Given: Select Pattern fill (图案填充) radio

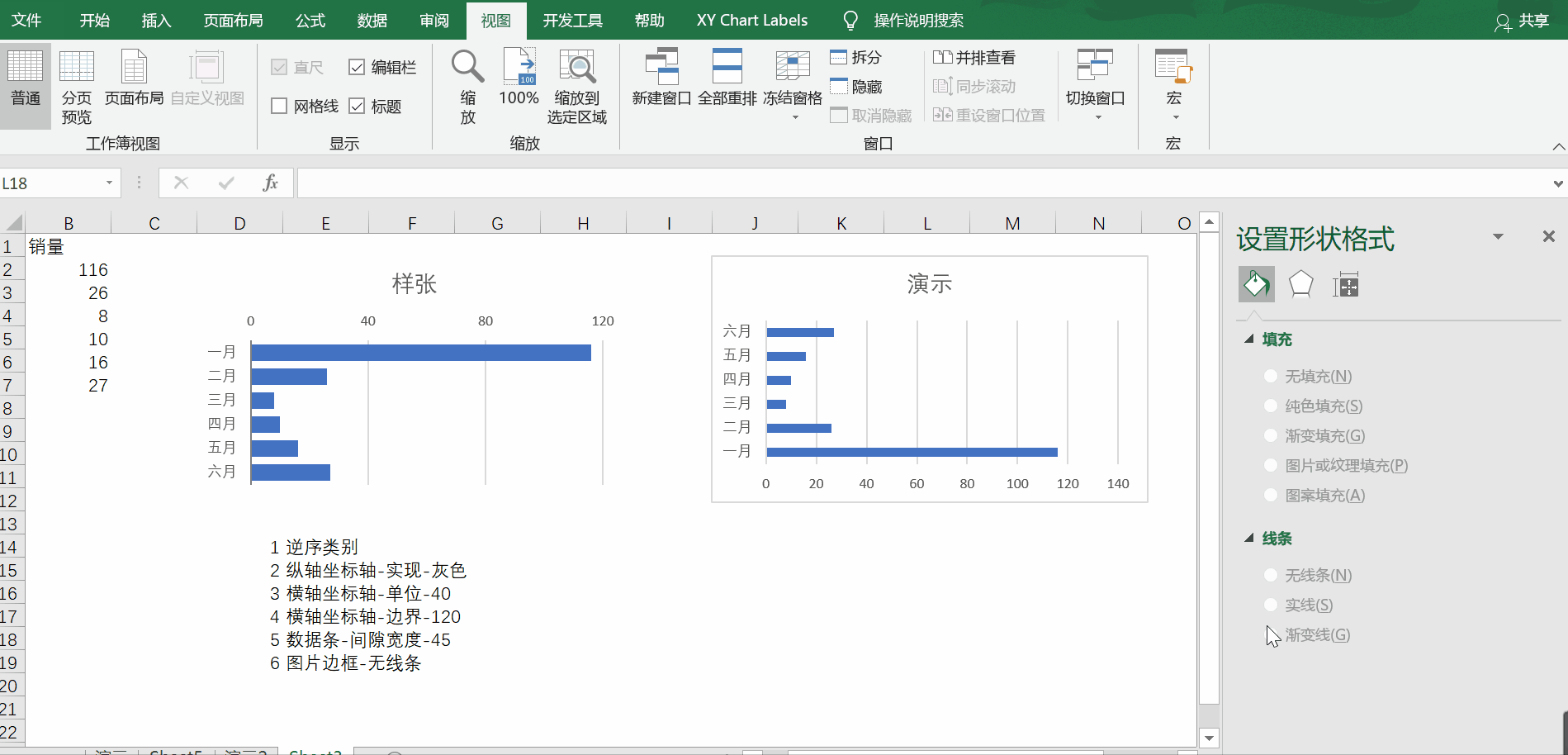Looking at the screenshot, I should [1271, 495].
